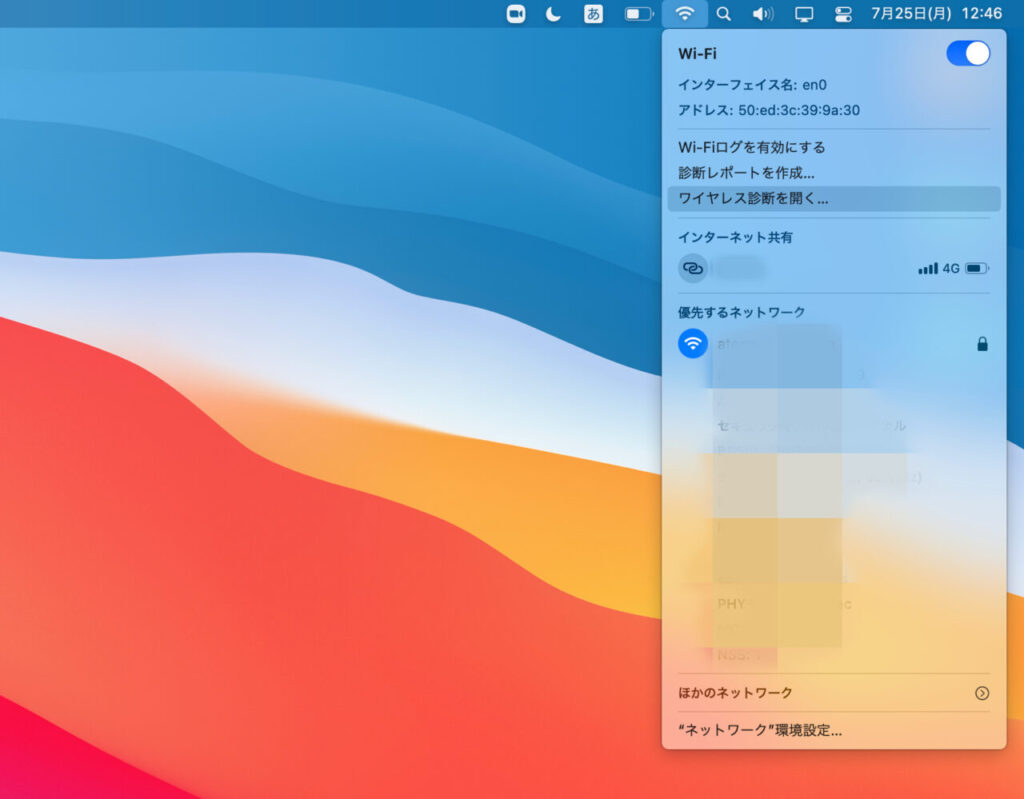
Task: Click the lock icon of preferred network
Action: tap(982, 344)
